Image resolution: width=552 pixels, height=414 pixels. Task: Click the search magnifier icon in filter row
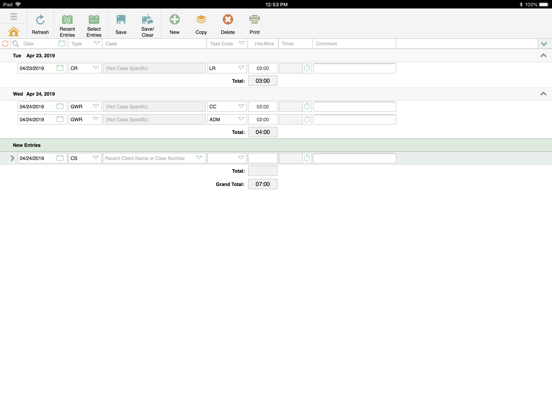15,44
